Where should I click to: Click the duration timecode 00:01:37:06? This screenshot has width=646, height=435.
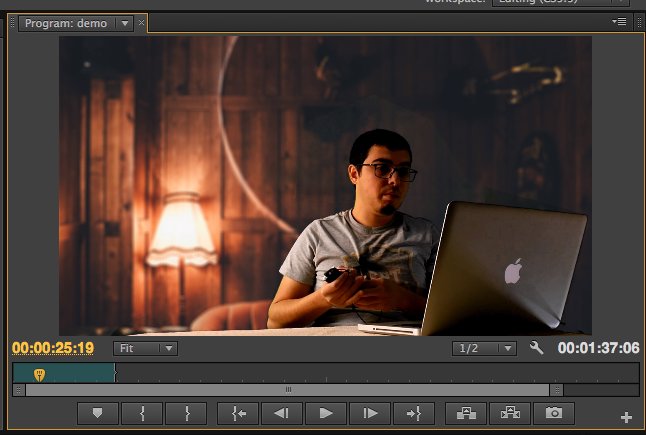click(598, 348)
